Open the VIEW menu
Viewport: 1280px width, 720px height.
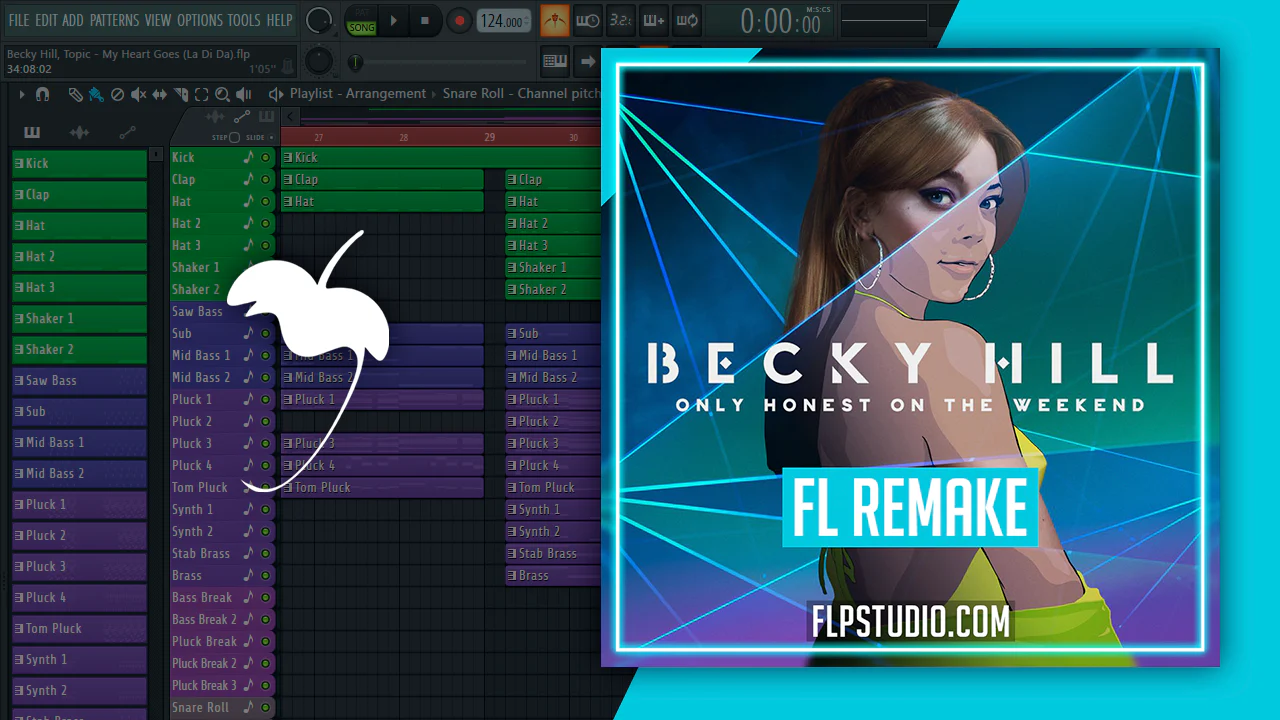(158, 20)
